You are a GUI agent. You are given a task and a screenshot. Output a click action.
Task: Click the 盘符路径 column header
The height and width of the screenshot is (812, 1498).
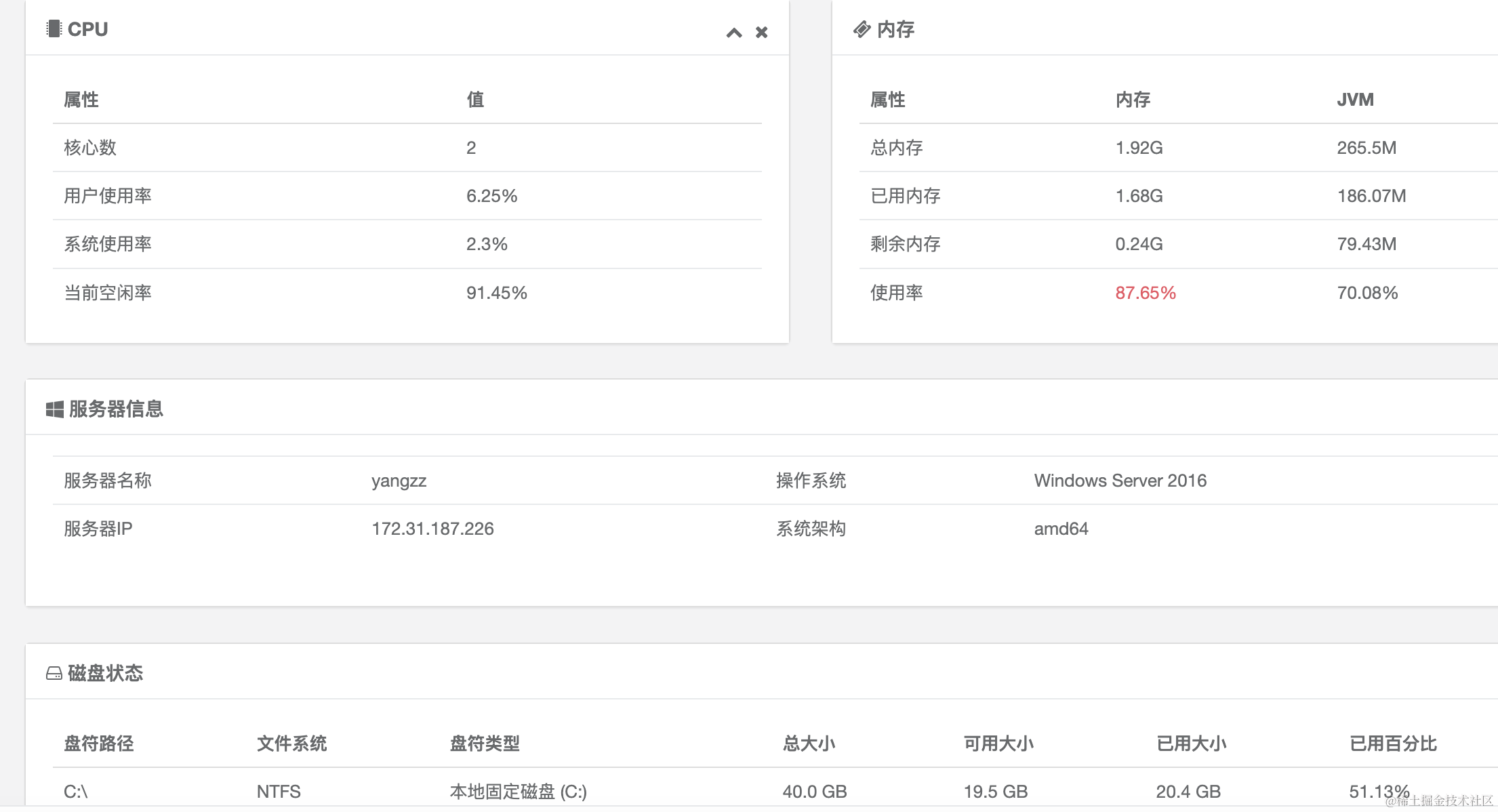coord(98,744)
